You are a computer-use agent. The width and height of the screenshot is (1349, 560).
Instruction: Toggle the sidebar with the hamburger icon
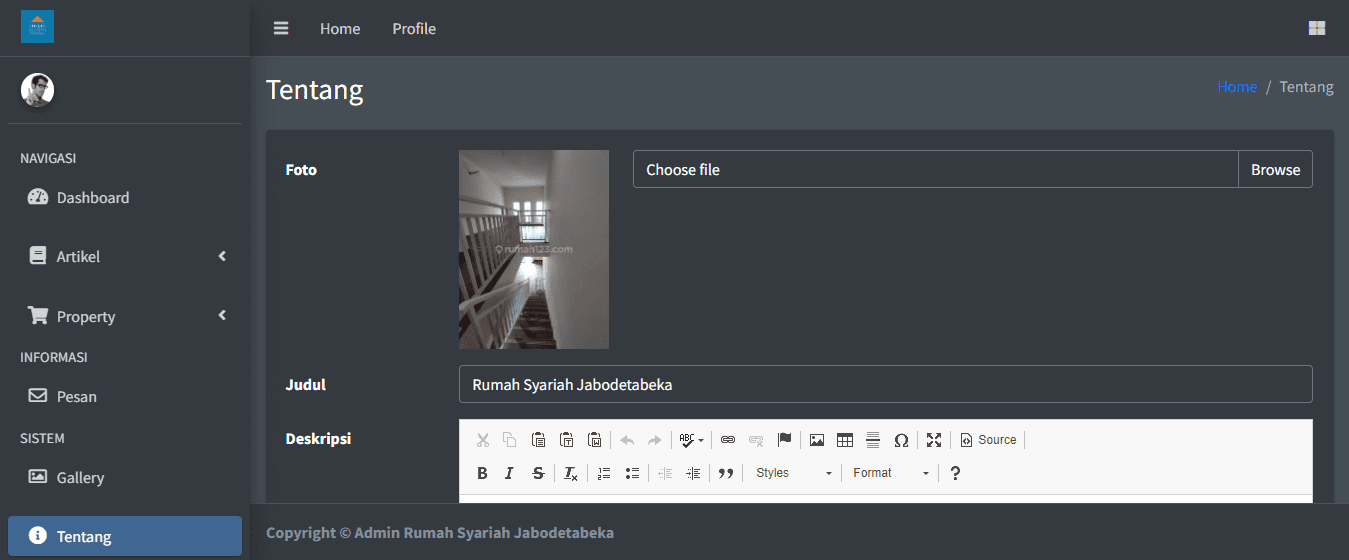[281, 29]
